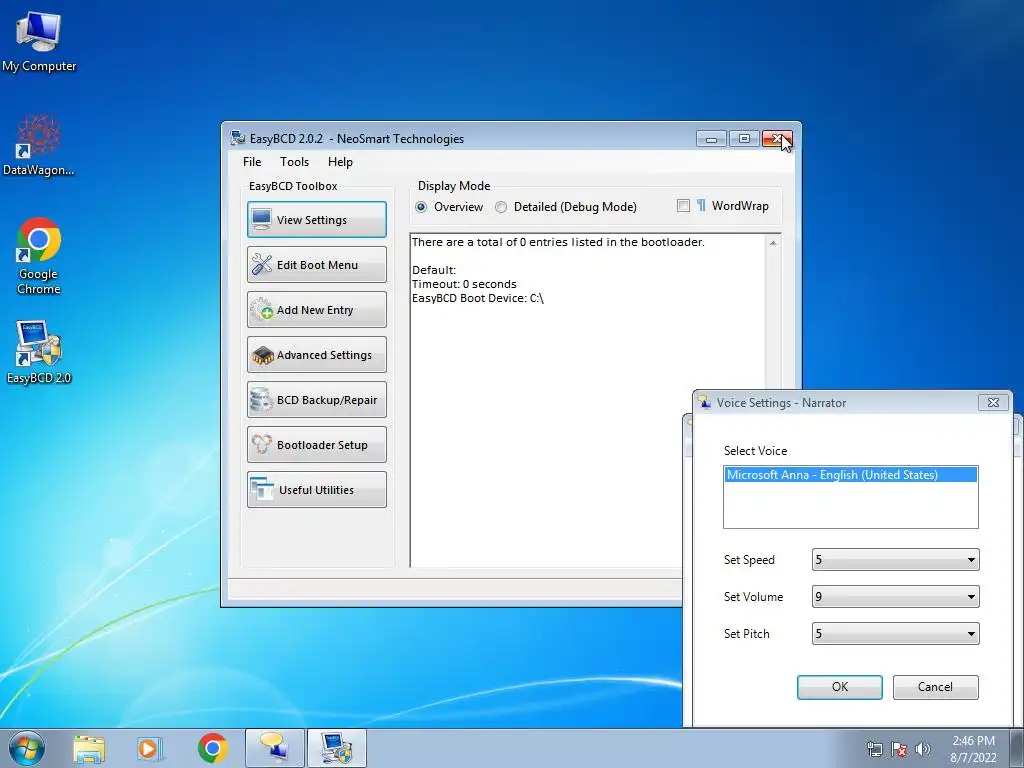The image size is (1024, 768).
Task: Launch Google Chrome from desktop shortcut
Action: pos(39,256)
